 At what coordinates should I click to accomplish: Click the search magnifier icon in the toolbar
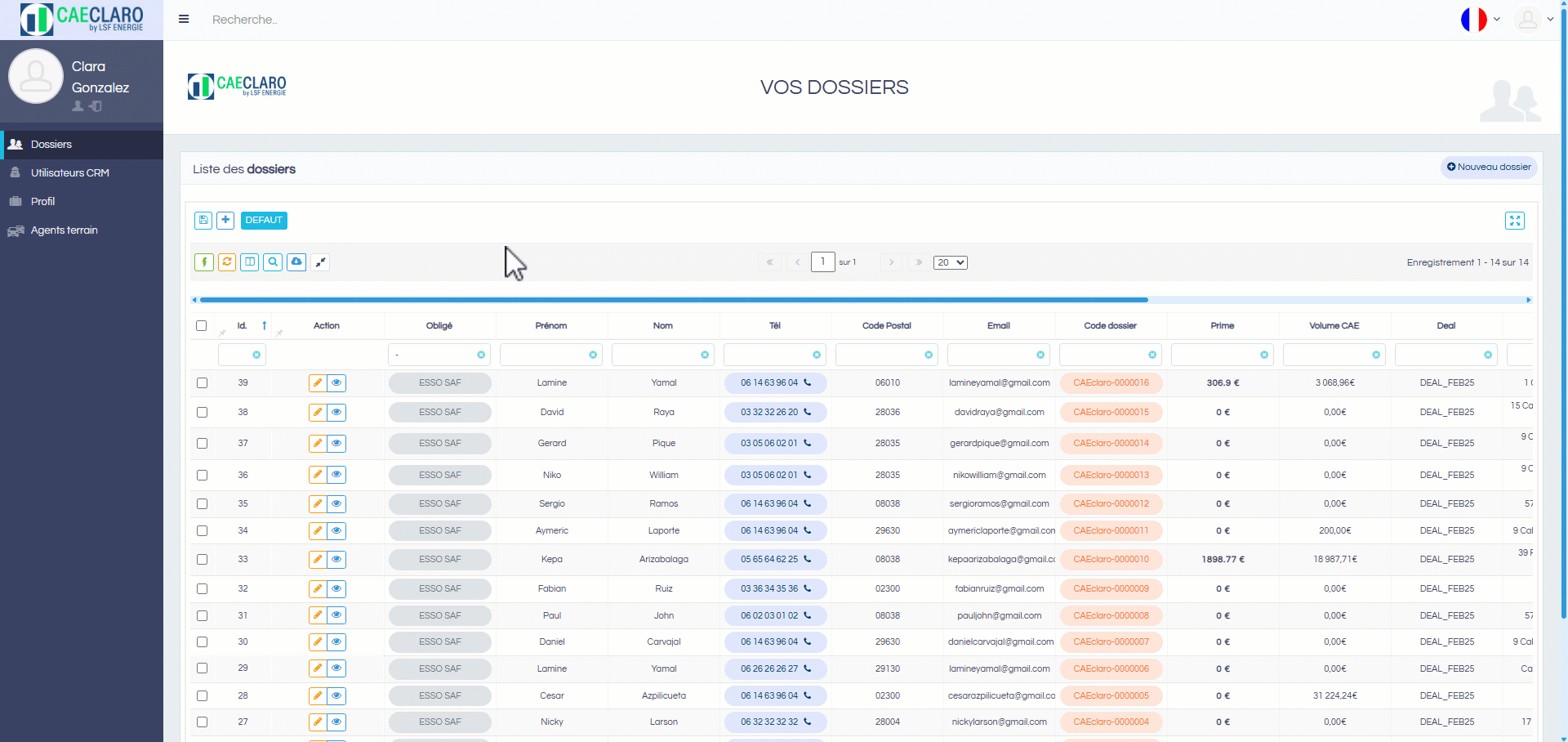pos(273,261)
